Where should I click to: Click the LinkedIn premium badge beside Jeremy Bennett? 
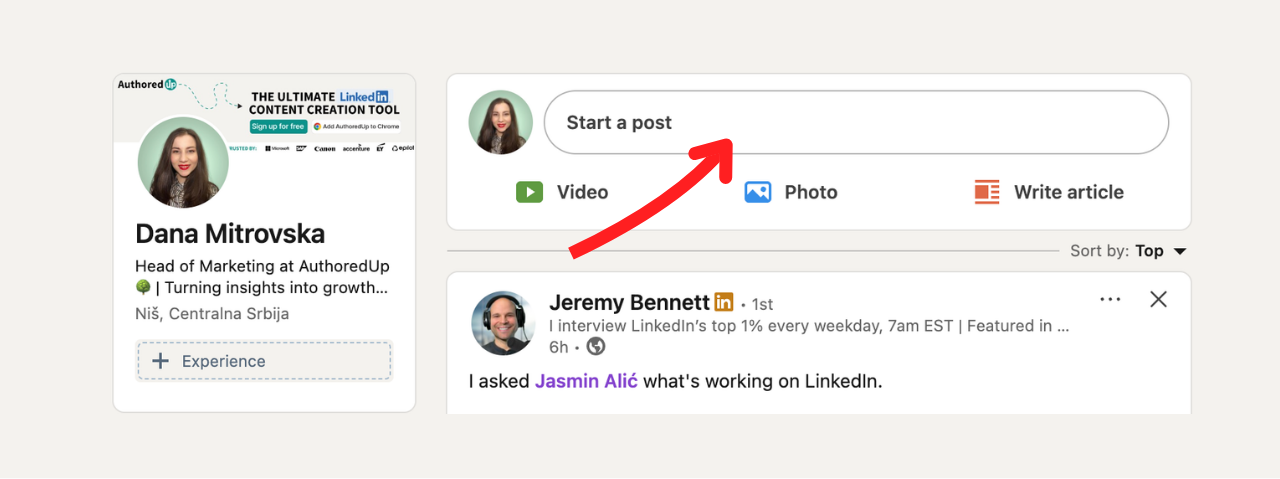(724, 301)
